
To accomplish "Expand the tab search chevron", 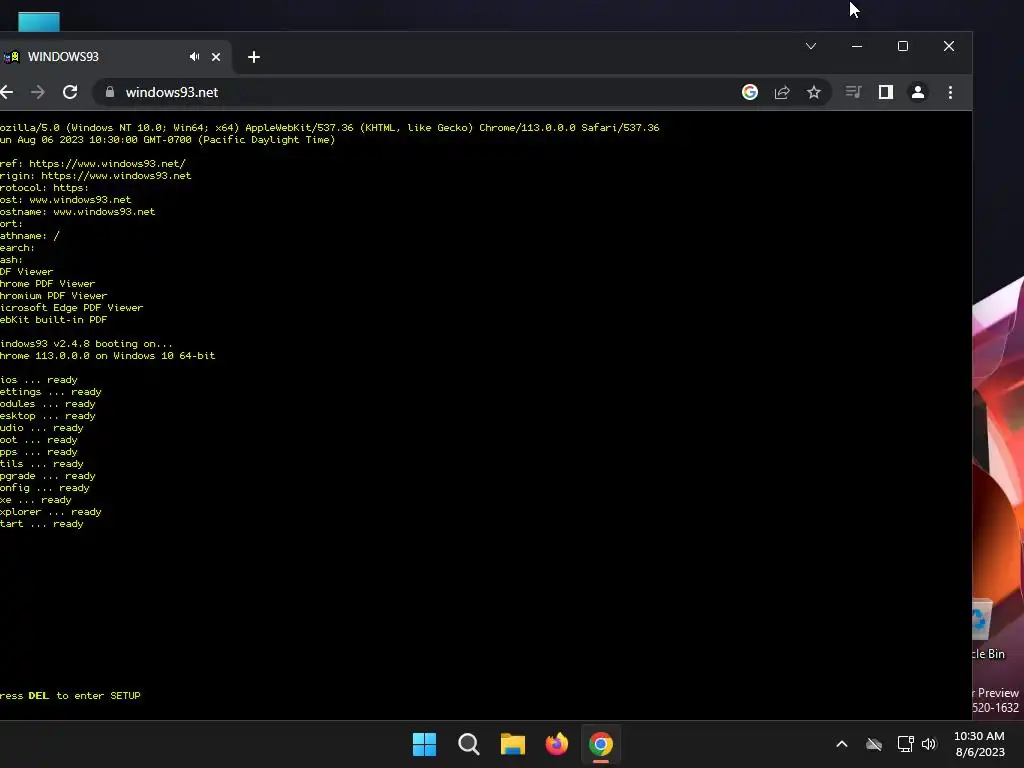I will tap(810, 46).
